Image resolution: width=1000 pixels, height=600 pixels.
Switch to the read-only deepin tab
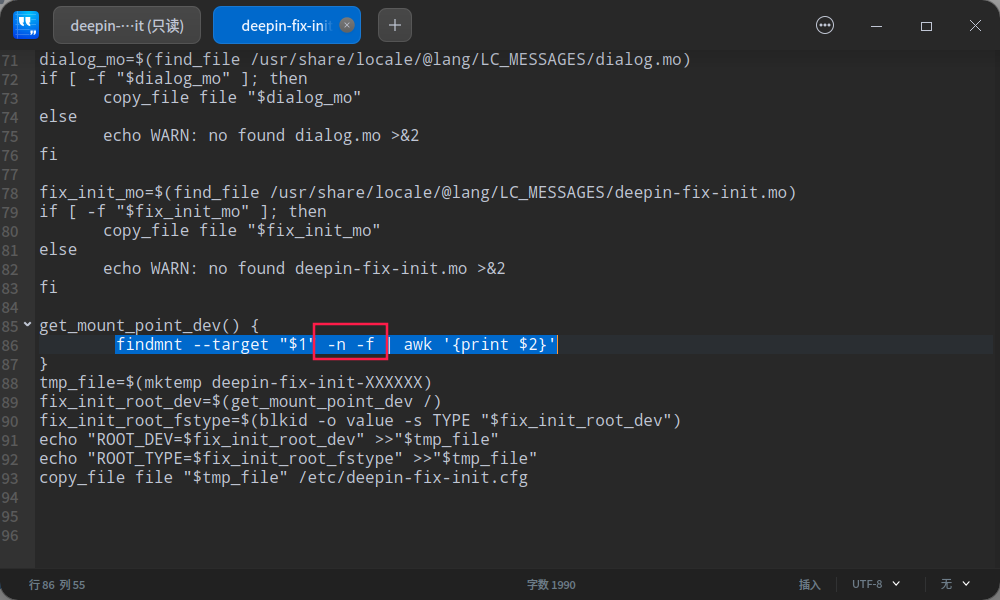pos(127,26)
